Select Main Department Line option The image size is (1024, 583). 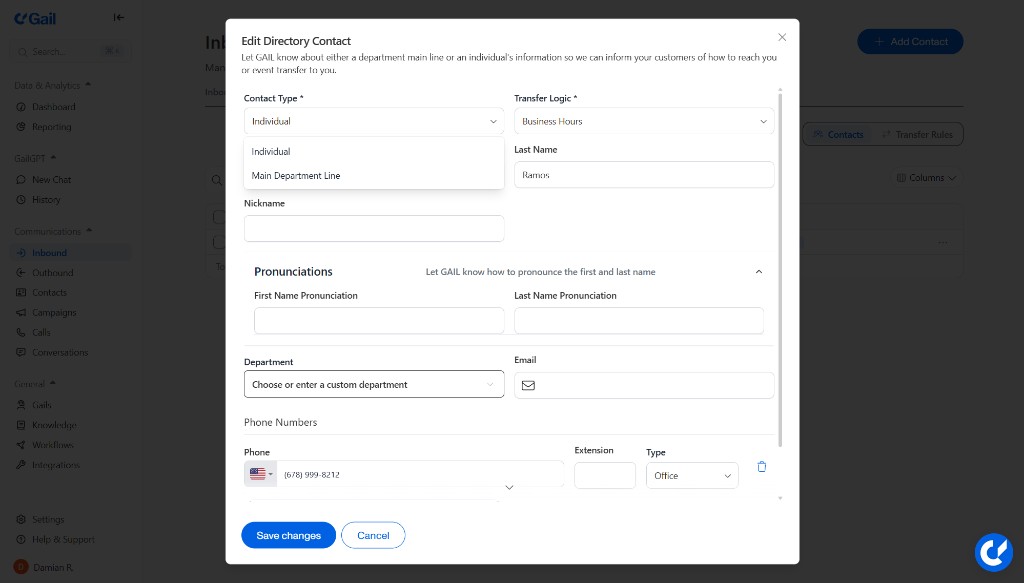pyautogui.click(x=296, y=175)
